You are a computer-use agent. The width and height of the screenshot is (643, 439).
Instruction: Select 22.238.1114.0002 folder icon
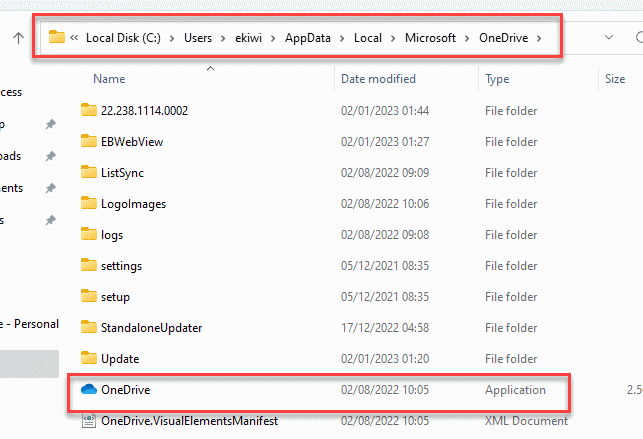(x=89, y=110)
